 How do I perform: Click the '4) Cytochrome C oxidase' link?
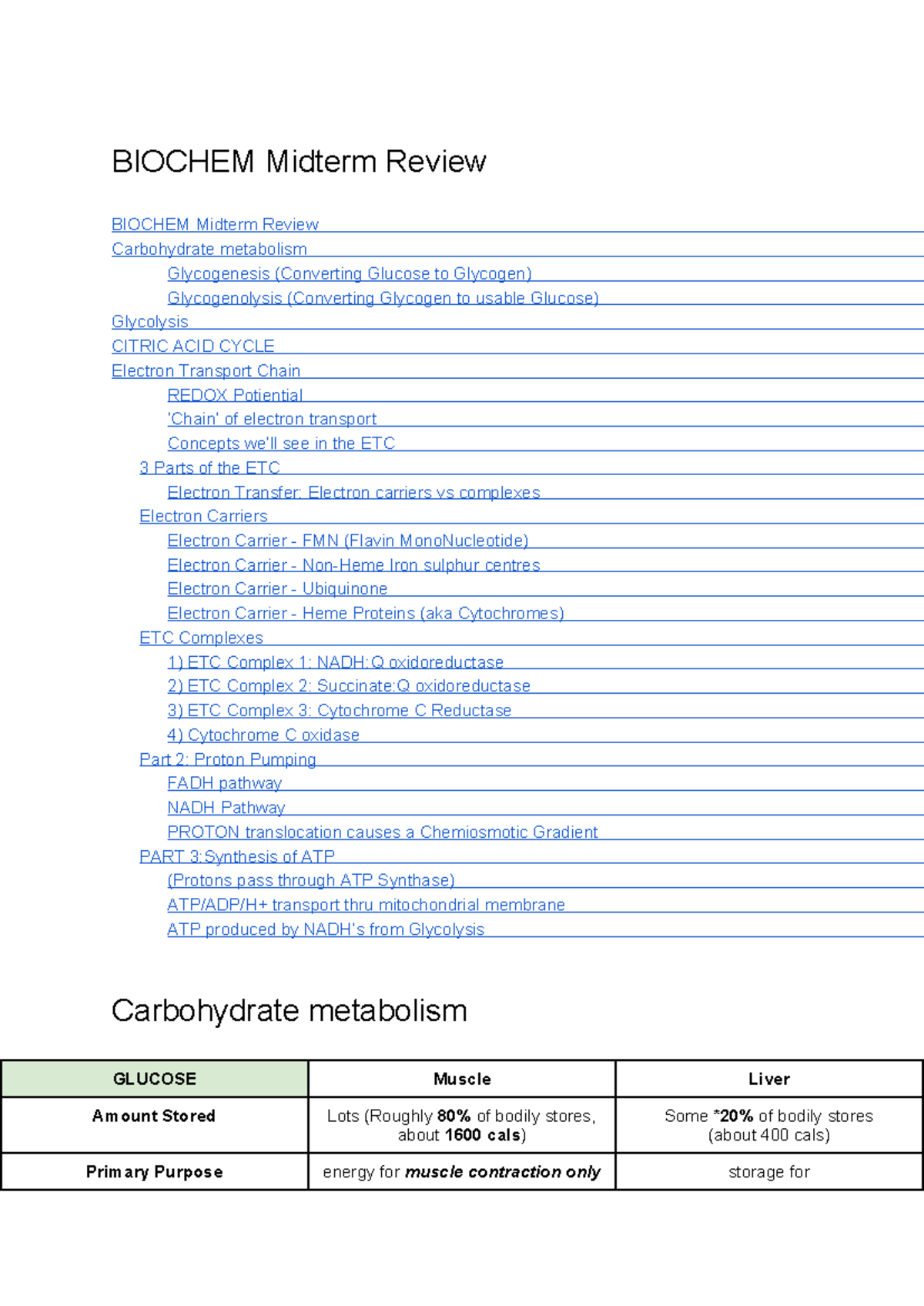click(263, 735)
